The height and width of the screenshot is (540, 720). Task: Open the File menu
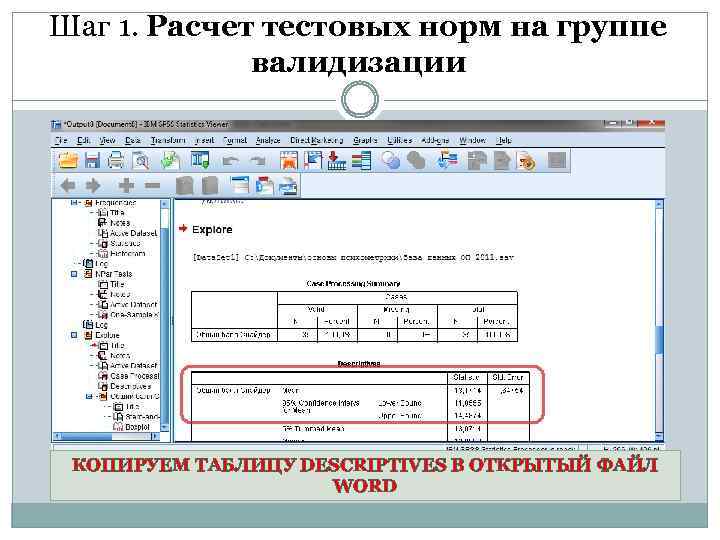pyautogui.click(x=61, y=141)
